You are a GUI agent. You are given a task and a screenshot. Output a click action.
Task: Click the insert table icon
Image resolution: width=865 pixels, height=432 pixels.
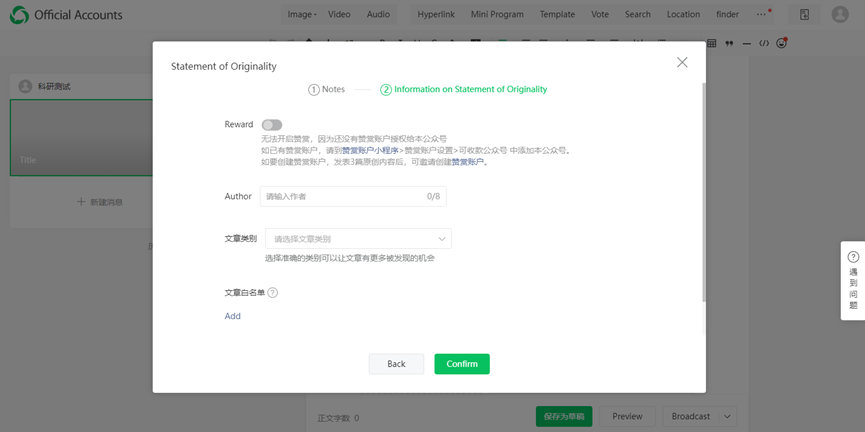pos(711,44)
